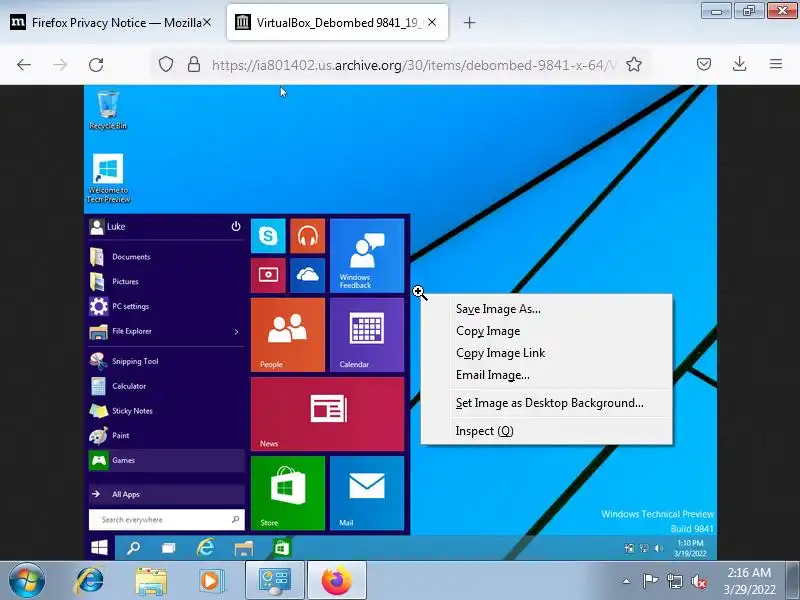Viewport: 800px width, 600px height.
Task: Open Windows Media Player taskbar icon
Action: click(x=211, y=581)
